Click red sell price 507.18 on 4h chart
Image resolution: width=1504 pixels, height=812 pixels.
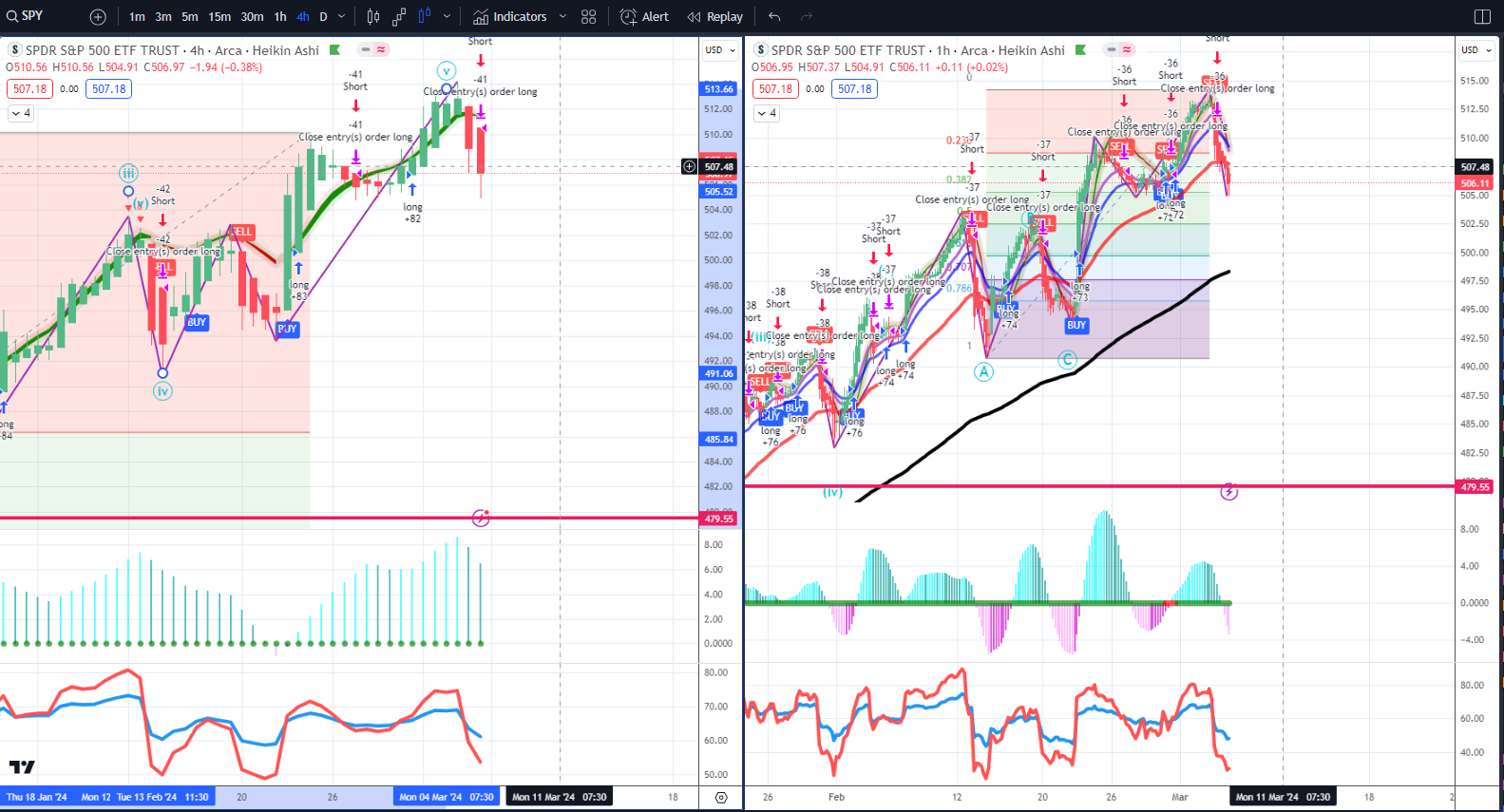pyautogui.click(x=29, y=89)
